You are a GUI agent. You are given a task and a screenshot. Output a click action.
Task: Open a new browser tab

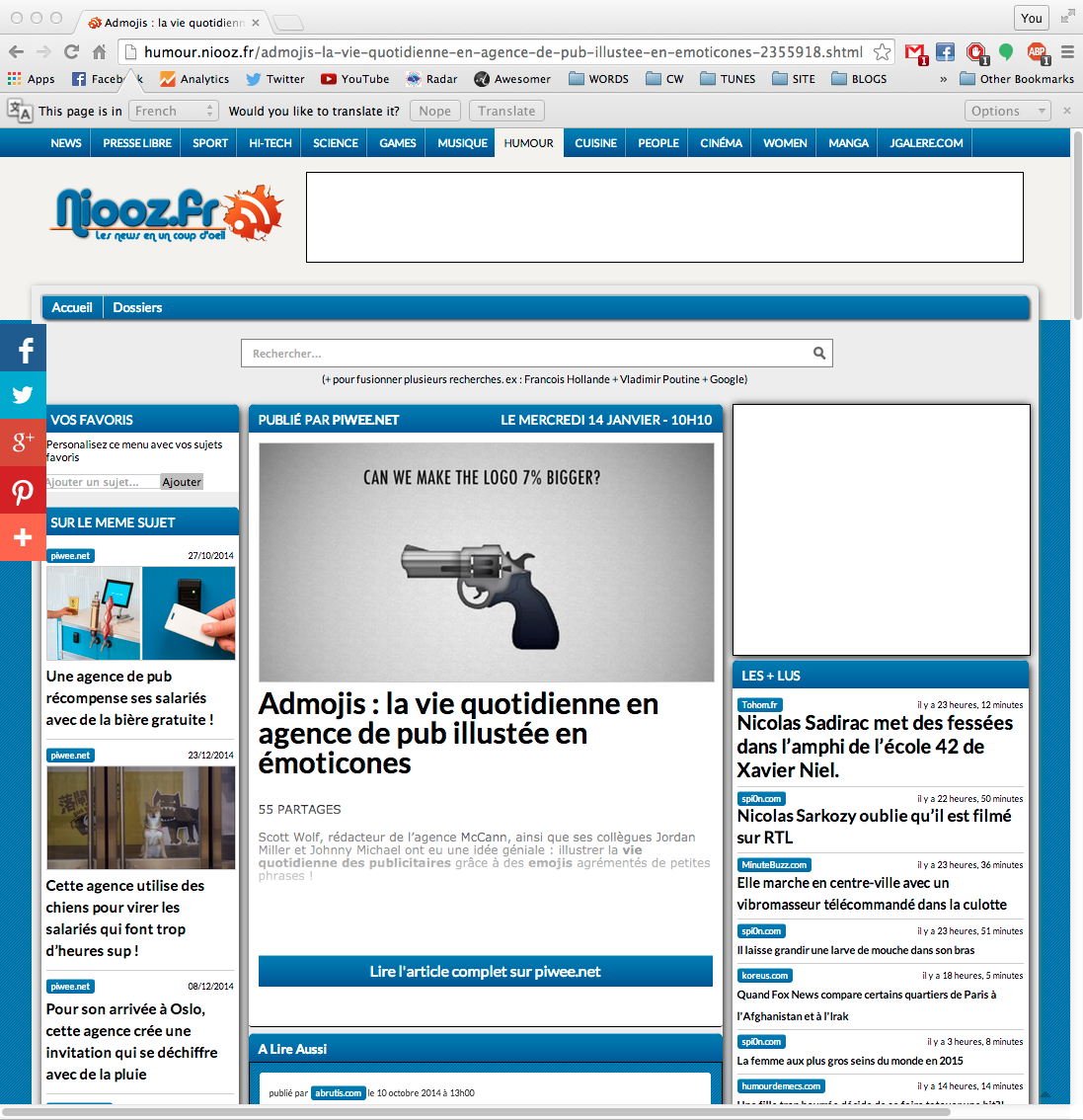coord(287,24)
